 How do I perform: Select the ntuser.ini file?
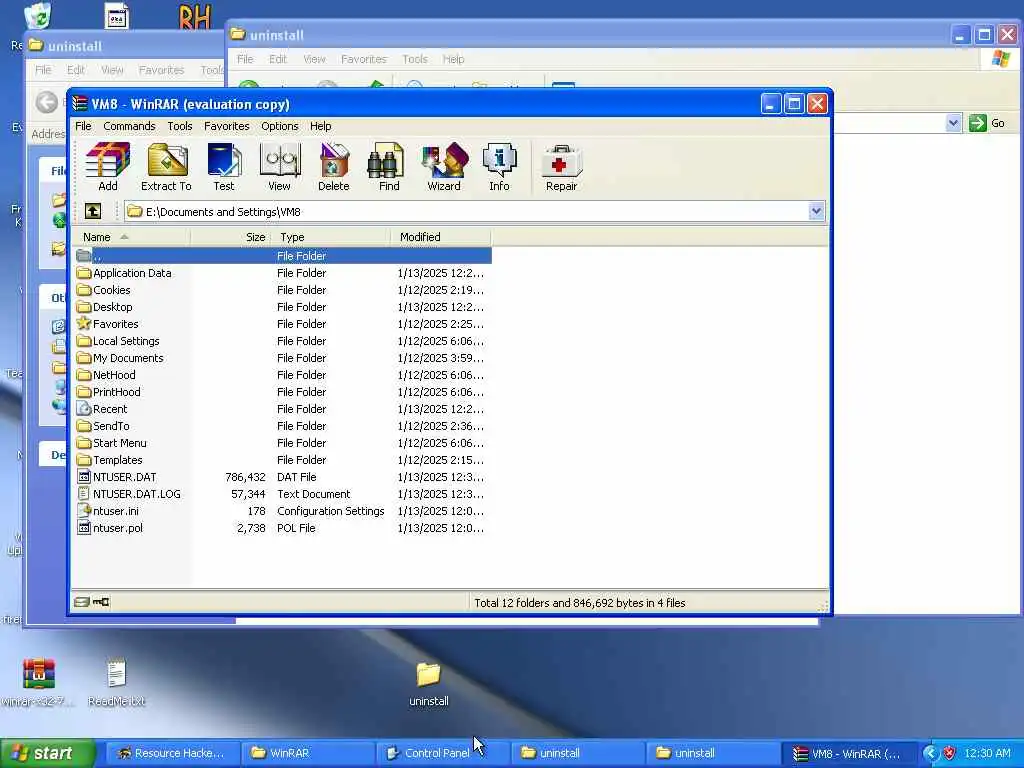tap(108, 511)
